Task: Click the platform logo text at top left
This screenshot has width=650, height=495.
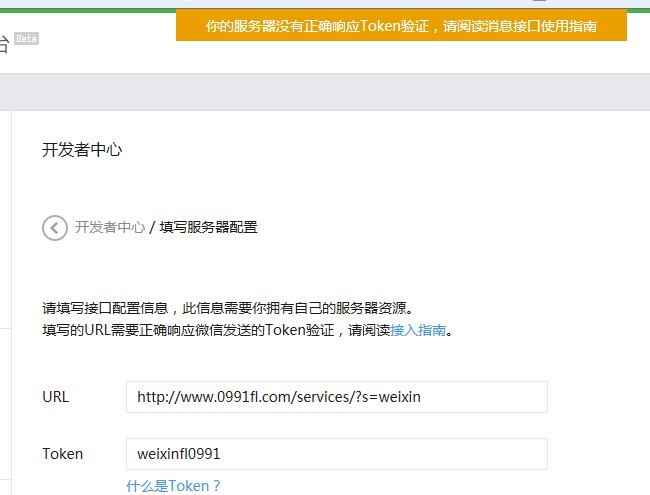Action: click(4, 42)
